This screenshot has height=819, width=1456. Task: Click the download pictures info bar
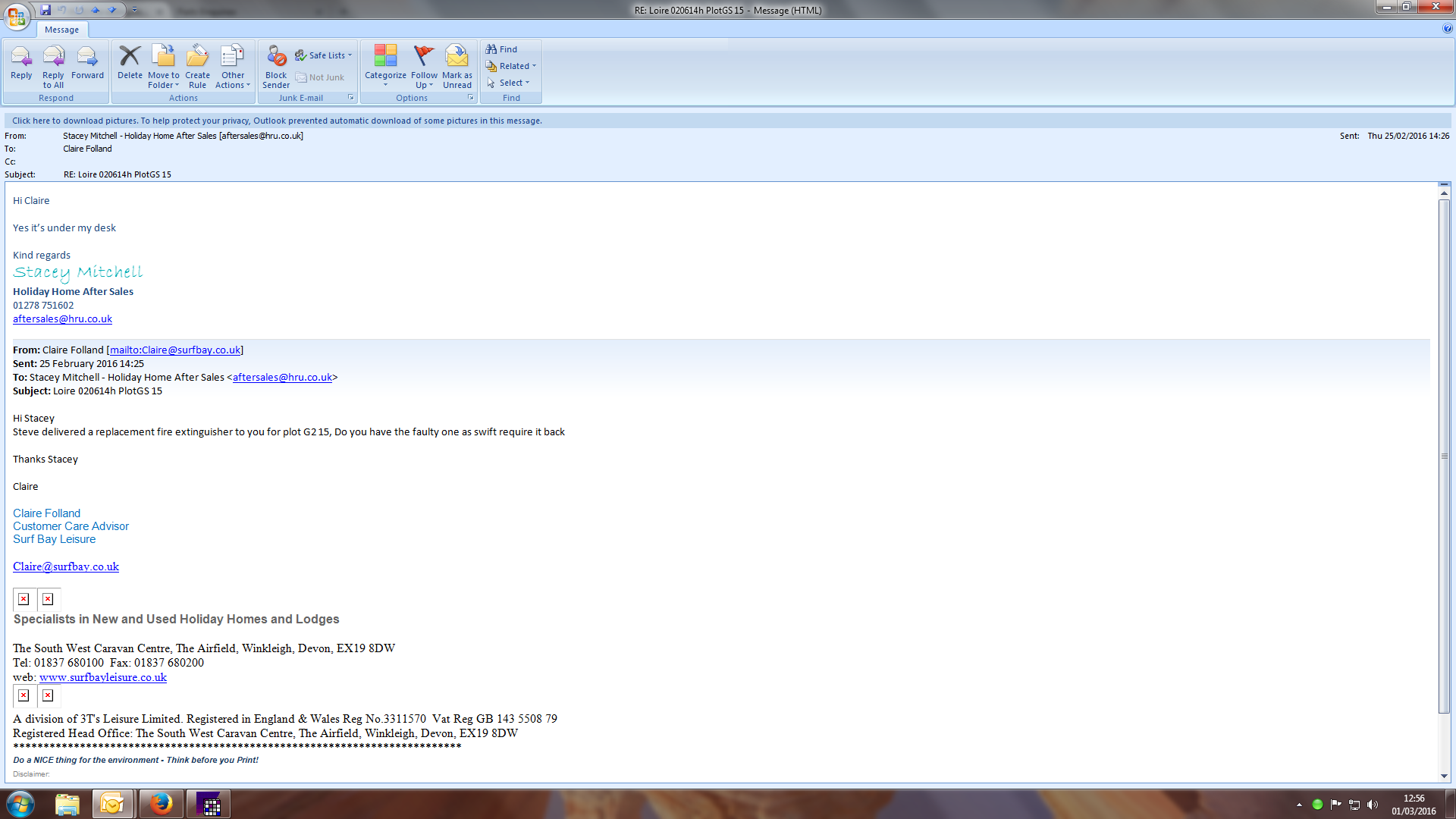pos(277,121)
